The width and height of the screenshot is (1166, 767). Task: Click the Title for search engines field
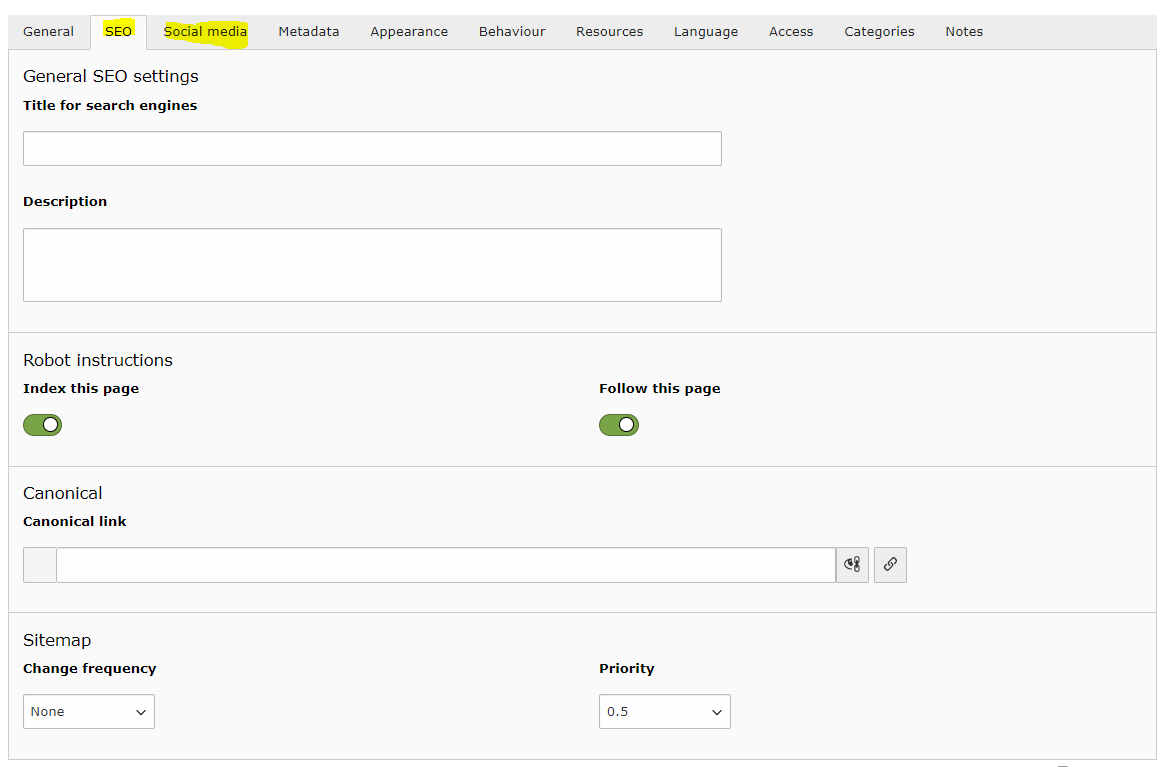(372, 149)
